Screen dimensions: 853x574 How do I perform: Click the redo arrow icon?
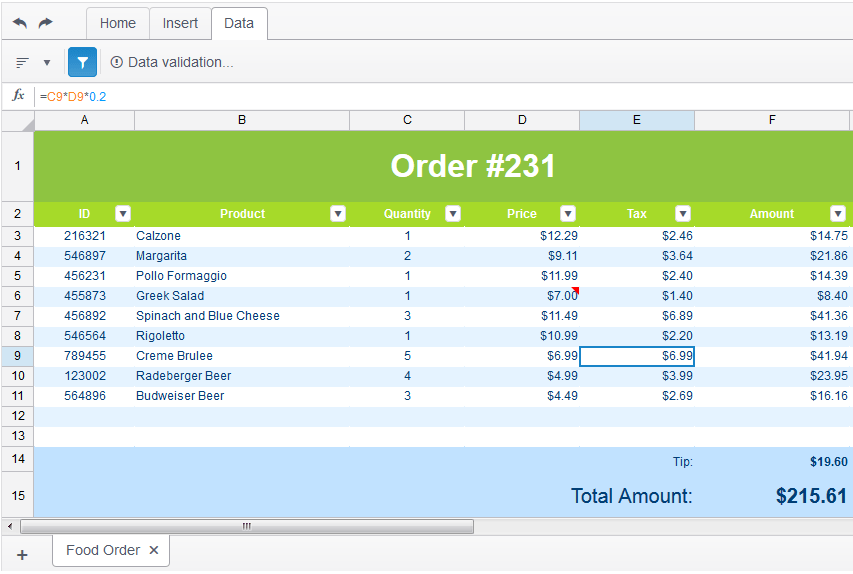(46, 23)
